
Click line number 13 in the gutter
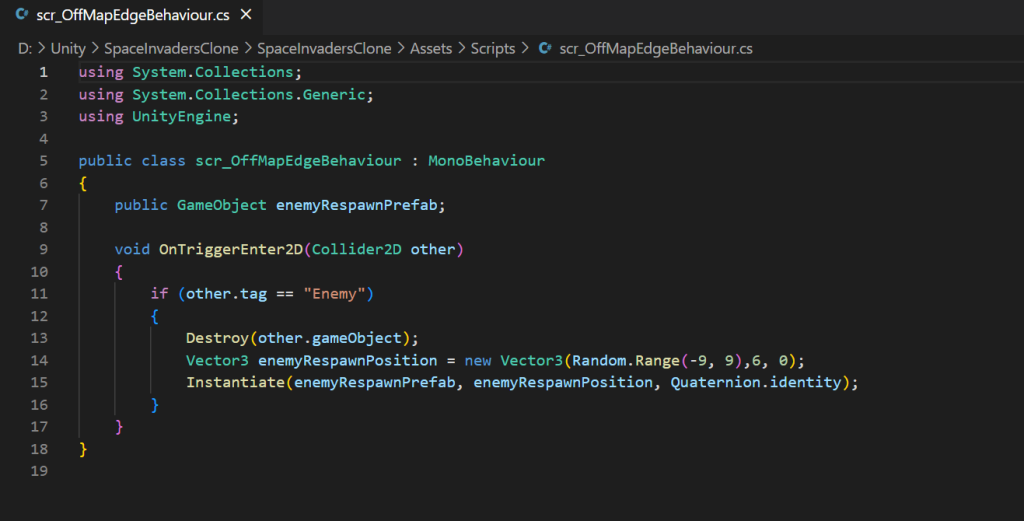pyautogui.click(x=40, y=337)
